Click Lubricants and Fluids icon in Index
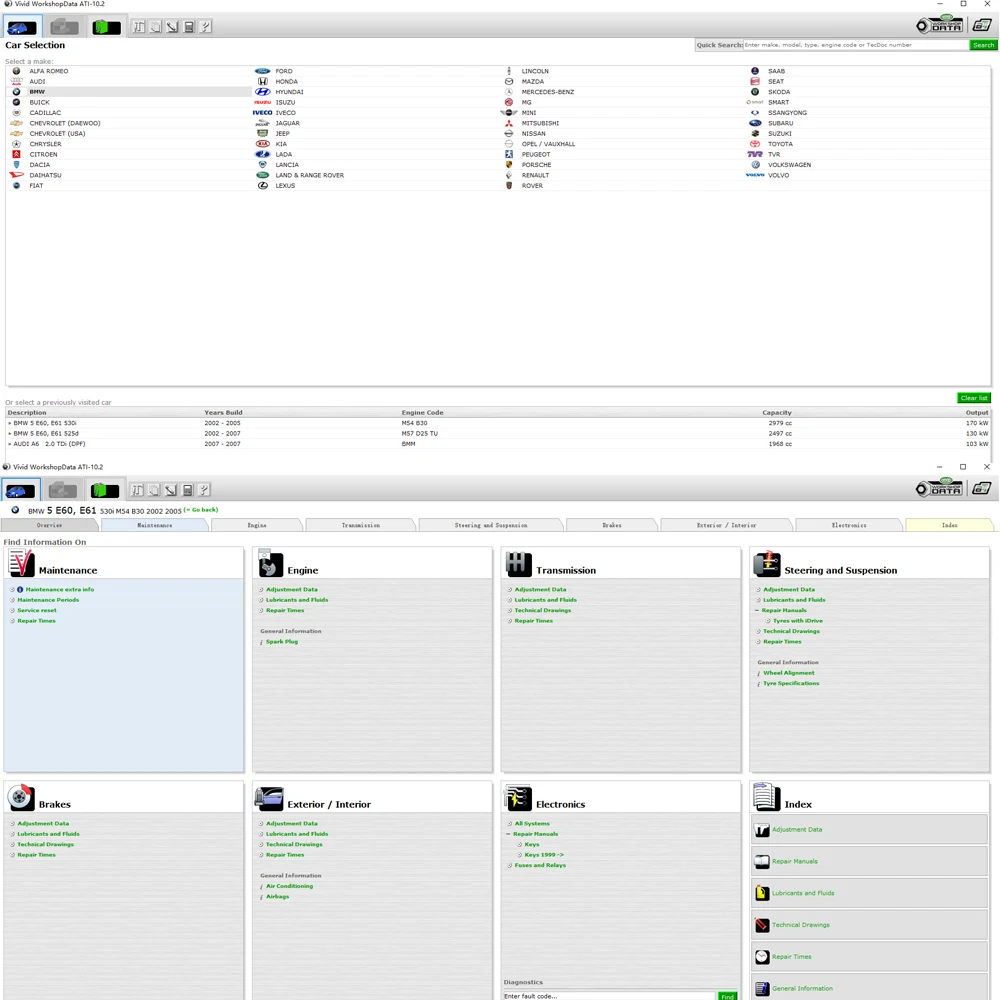 [x=762, y=893]
